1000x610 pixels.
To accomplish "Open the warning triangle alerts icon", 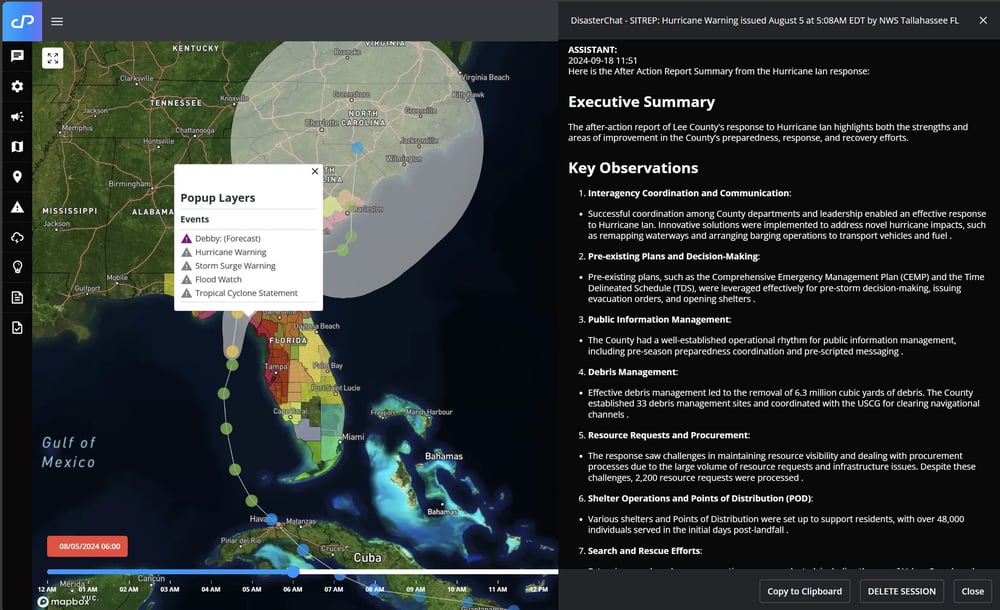I will pos(17,207).
